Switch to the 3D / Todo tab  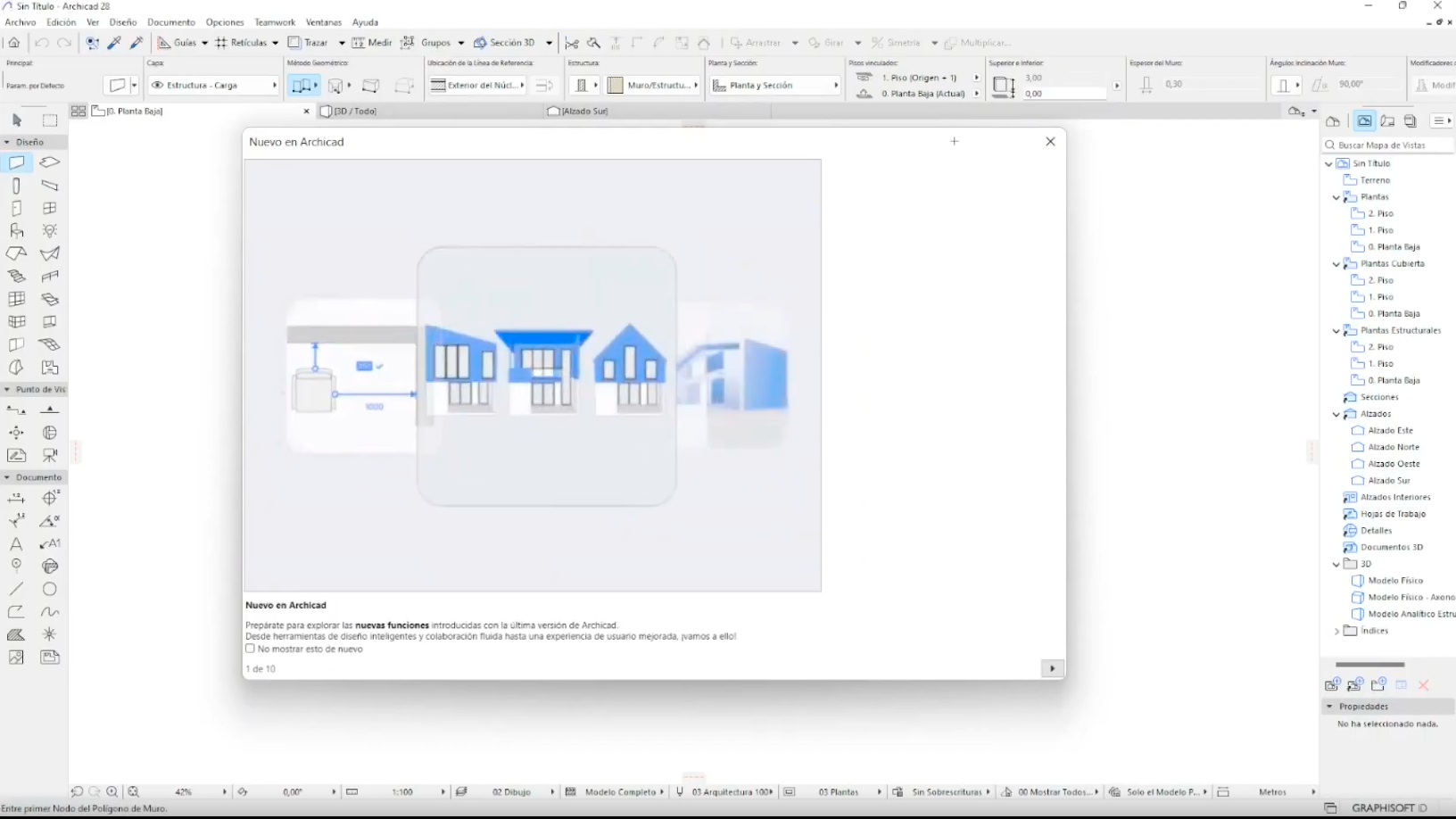click(x=354, y=112)
